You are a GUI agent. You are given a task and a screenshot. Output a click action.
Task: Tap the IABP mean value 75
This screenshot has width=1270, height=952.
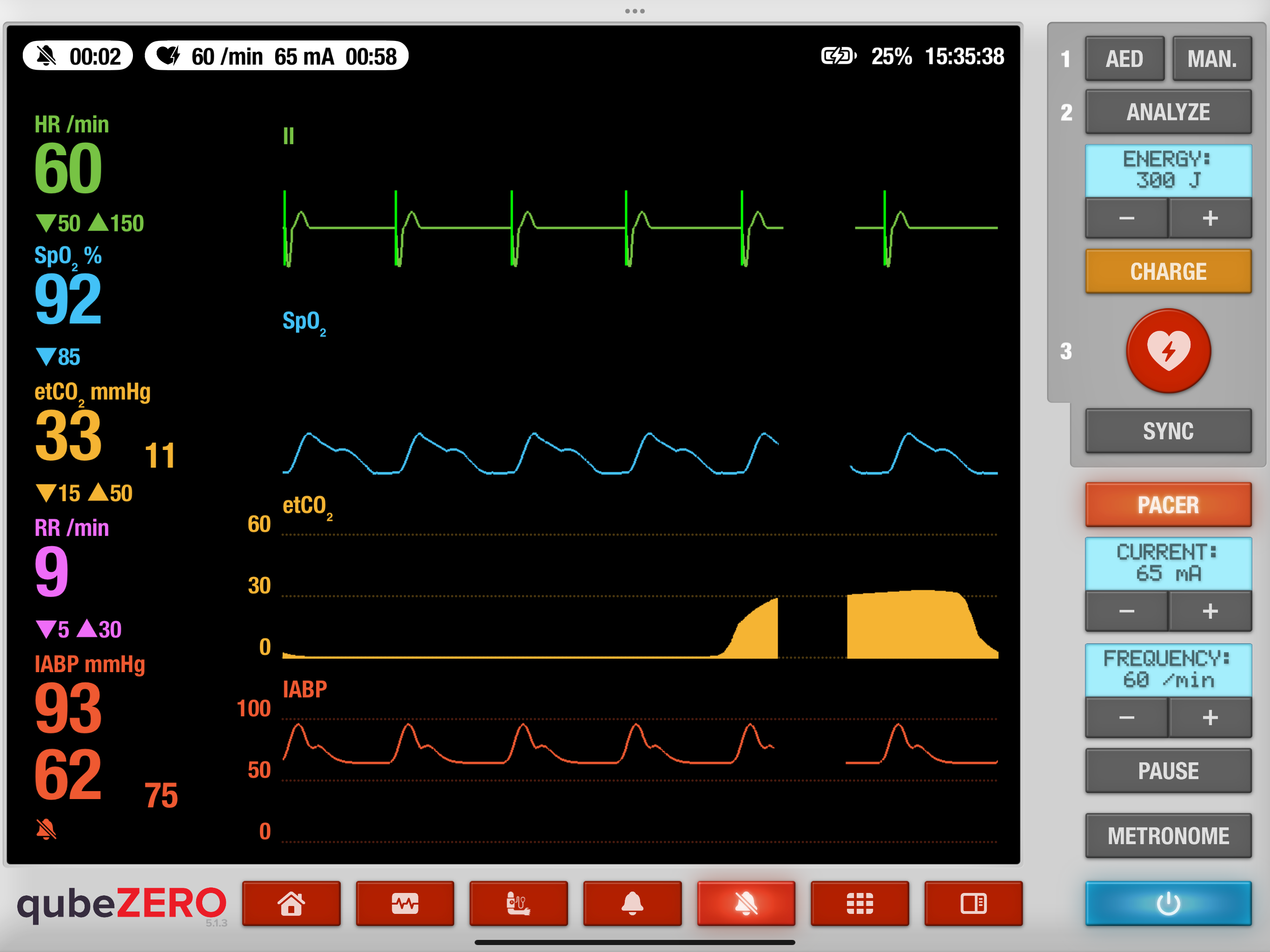tap(161, 796)
